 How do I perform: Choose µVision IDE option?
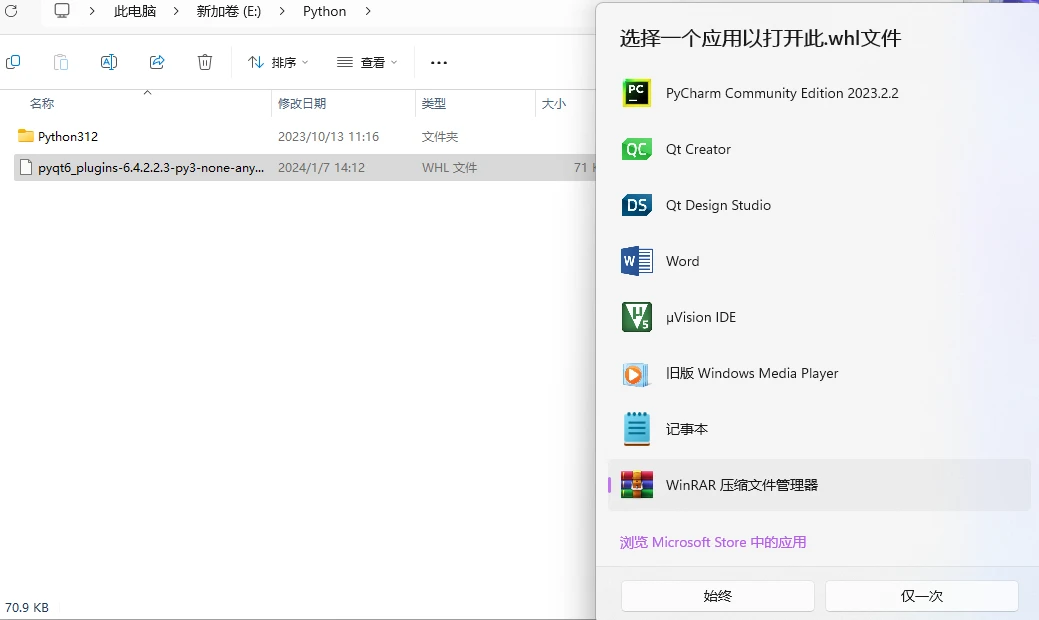point(819,317)
